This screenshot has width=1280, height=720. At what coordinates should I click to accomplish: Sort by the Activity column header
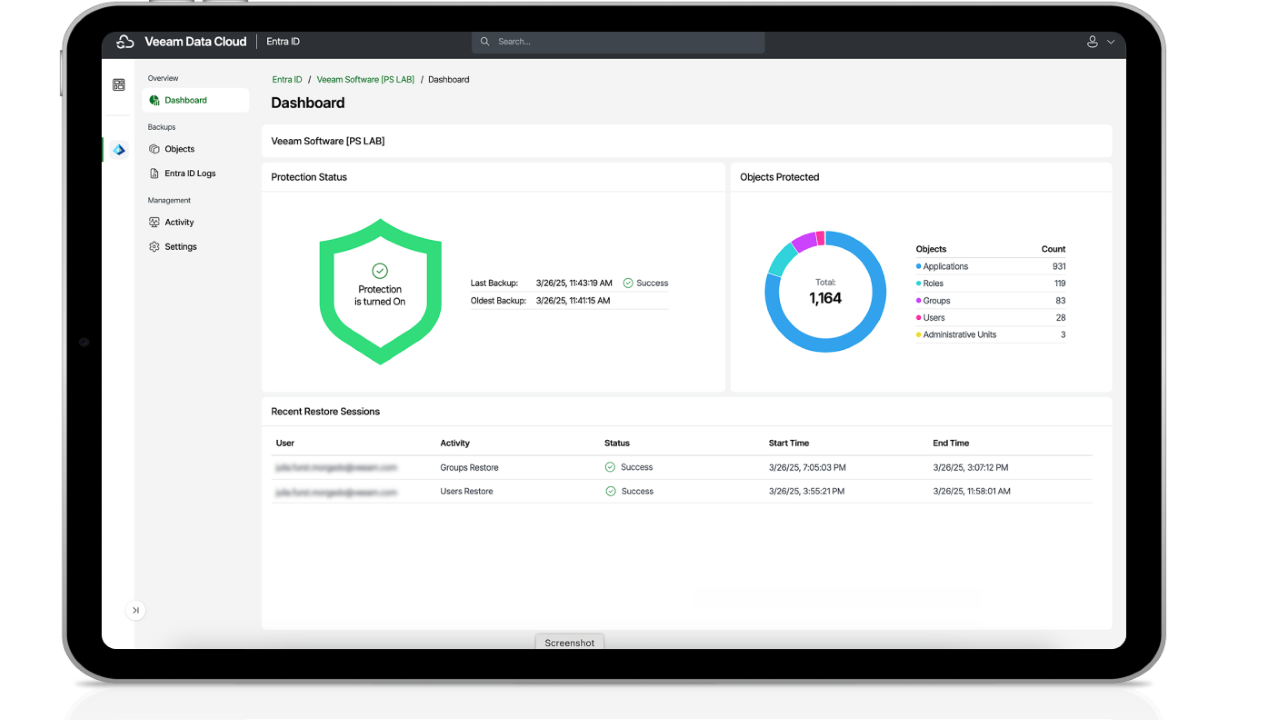(x=455, y=443)
